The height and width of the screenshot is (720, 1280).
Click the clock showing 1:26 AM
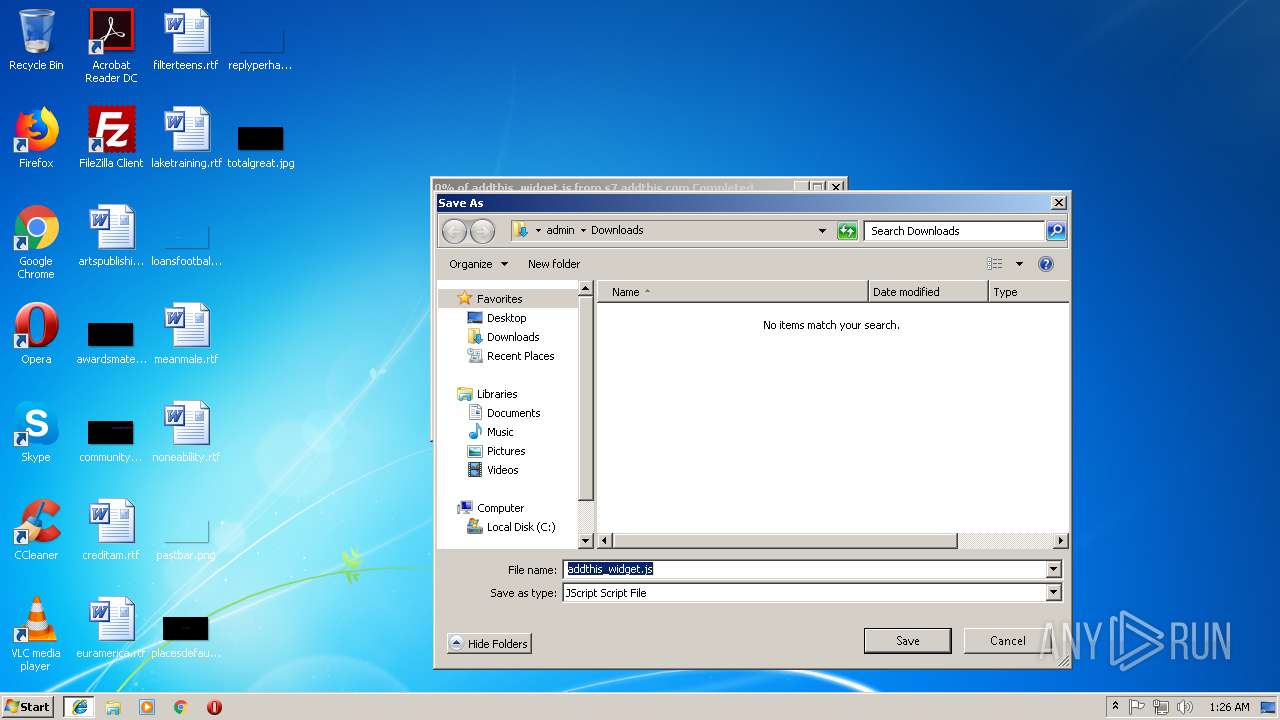pyautogui.click(x=1229, y=707)
